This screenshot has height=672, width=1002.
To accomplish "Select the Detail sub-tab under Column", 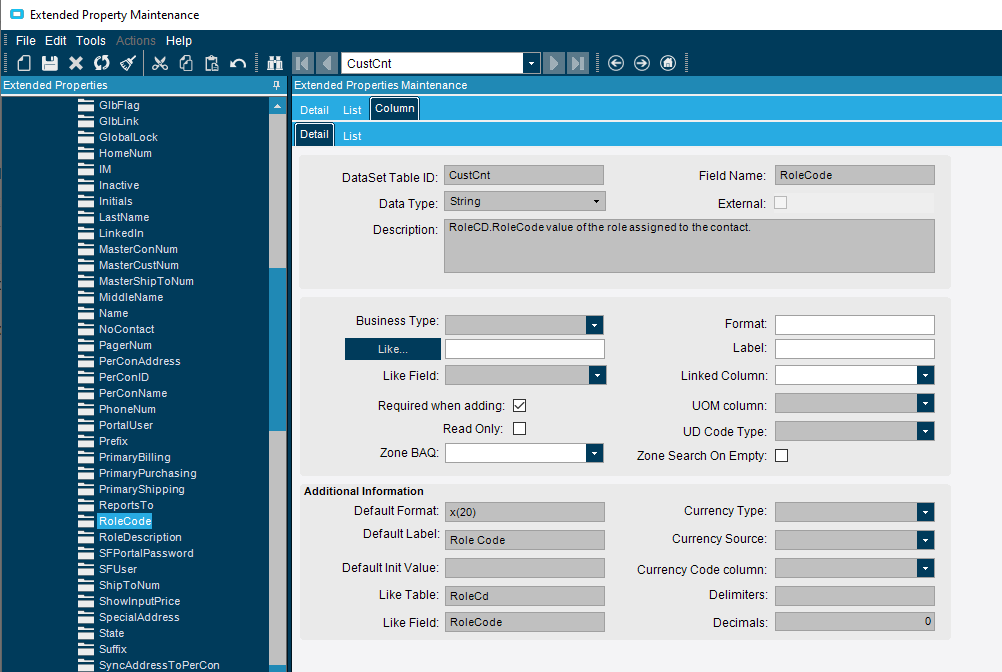I will click(x=314, y=134).
